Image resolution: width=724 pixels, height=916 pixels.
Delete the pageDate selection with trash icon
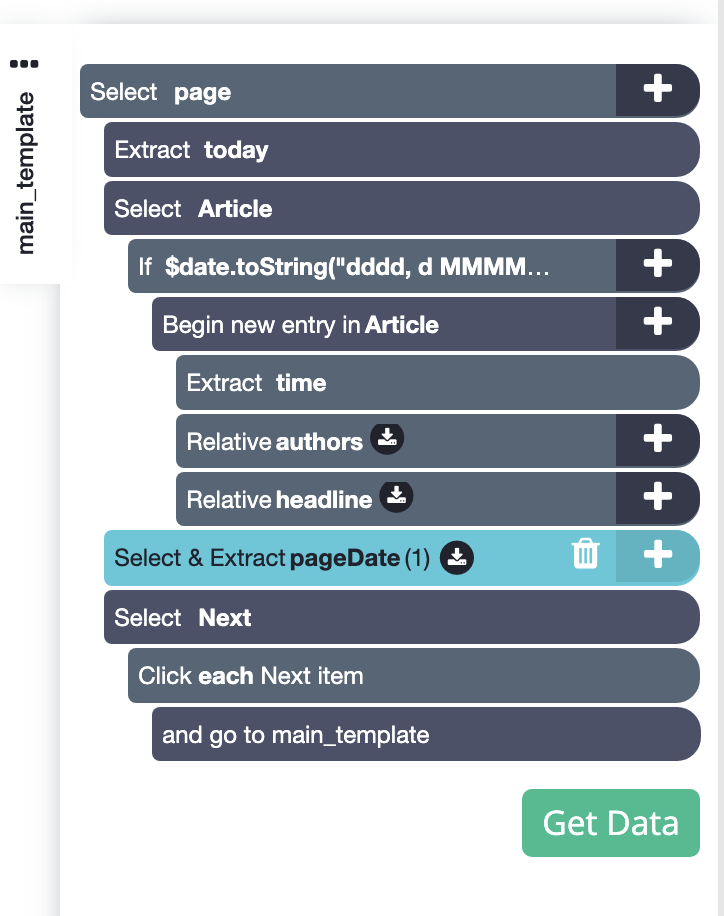[x=586, y=555]
